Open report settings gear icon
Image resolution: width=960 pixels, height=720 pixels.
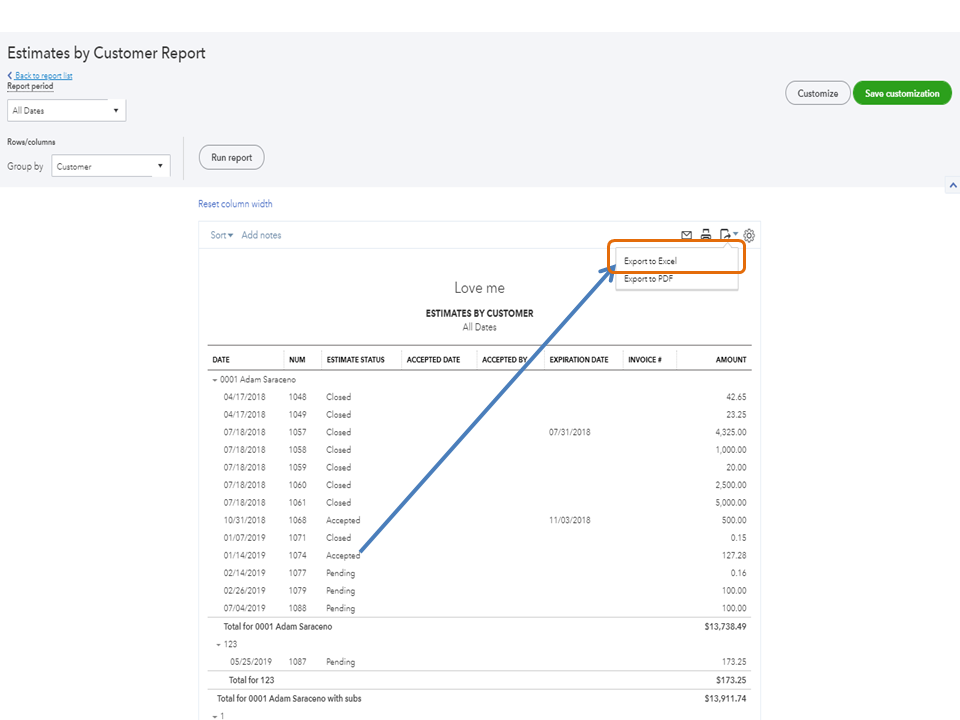(x=749, y=235)
